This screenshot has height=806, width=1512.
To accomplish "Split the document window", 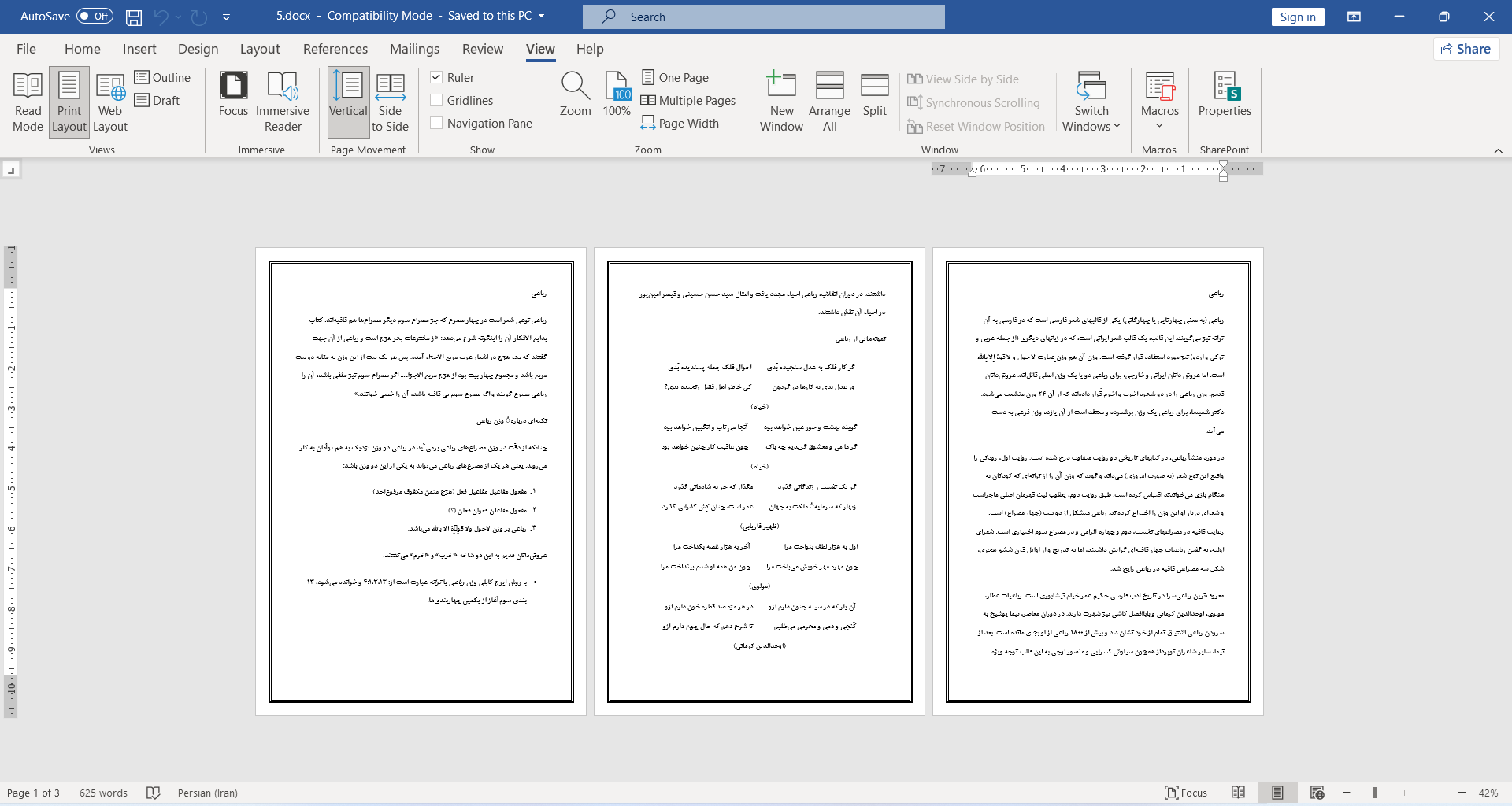I will [874, 94].
